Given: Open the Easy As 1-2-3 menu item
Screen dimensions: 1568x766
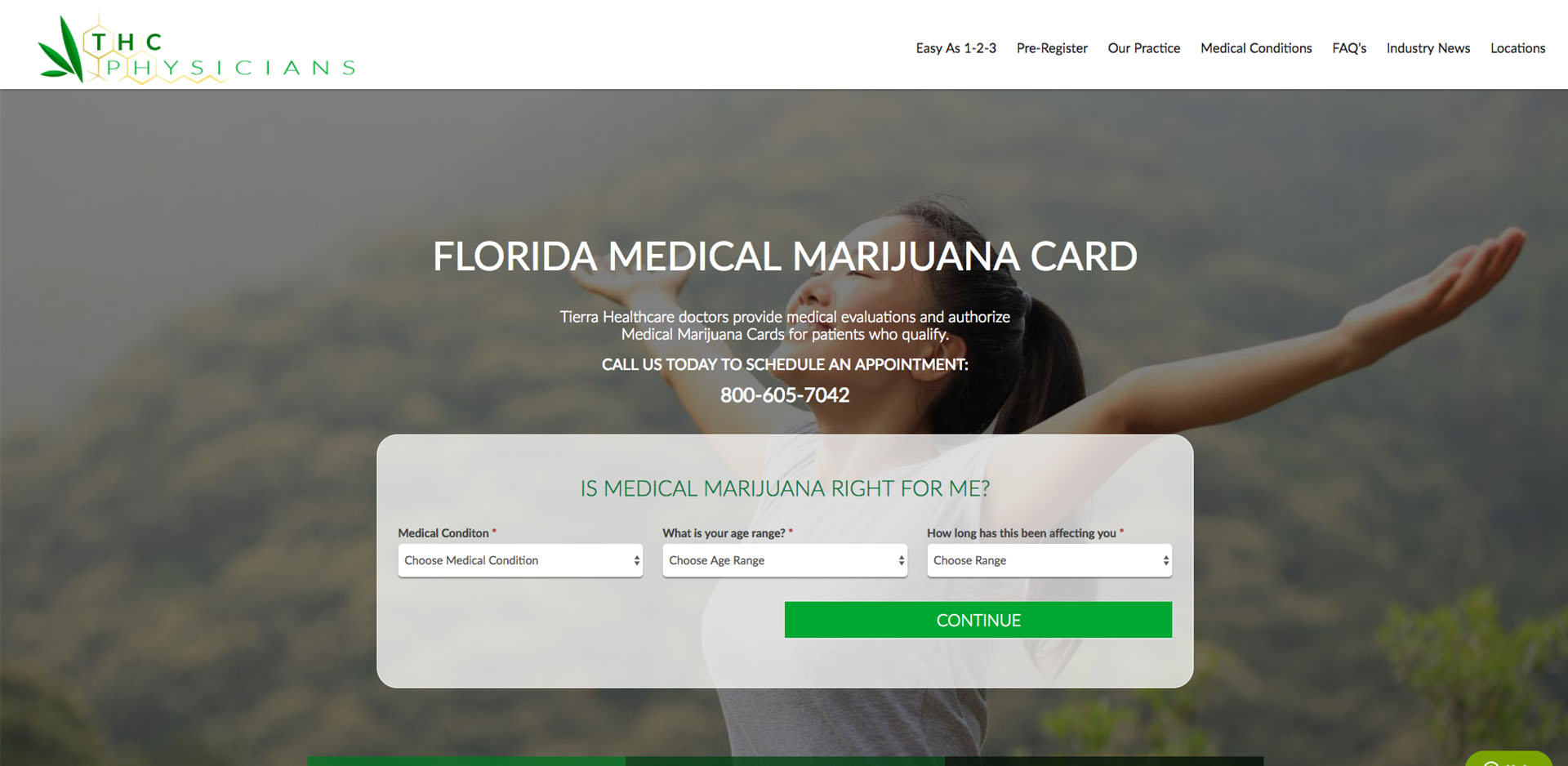Looking at the screenshot, I should [x=955, y=48].
